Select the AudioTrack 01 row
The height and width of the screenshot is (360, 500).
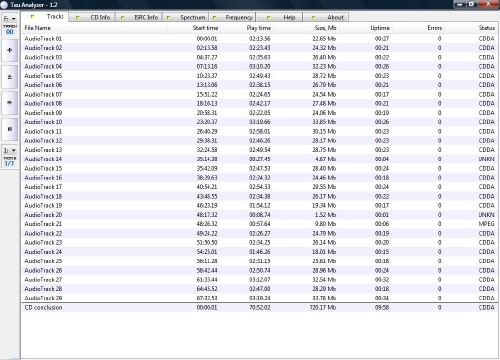click(x=259, y=39)
